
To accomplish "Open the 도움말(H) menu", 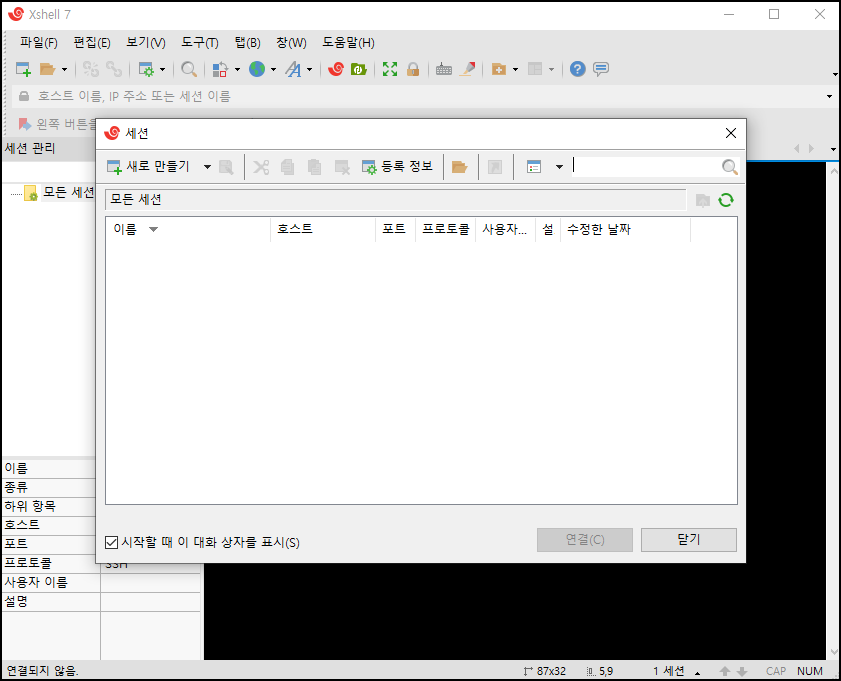I will pos(348,42).
